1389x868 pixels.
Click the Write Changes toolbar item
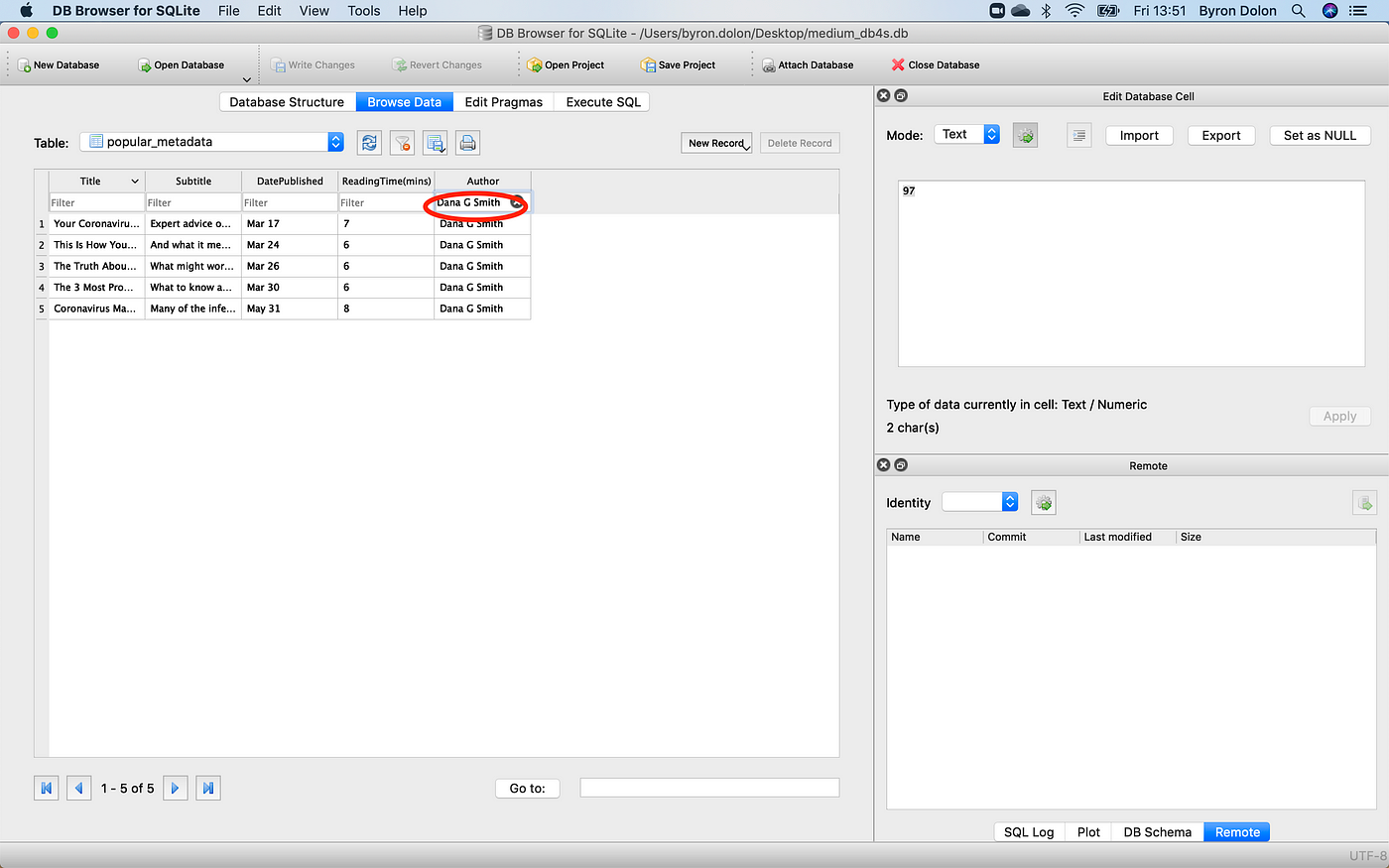[314, 65]
